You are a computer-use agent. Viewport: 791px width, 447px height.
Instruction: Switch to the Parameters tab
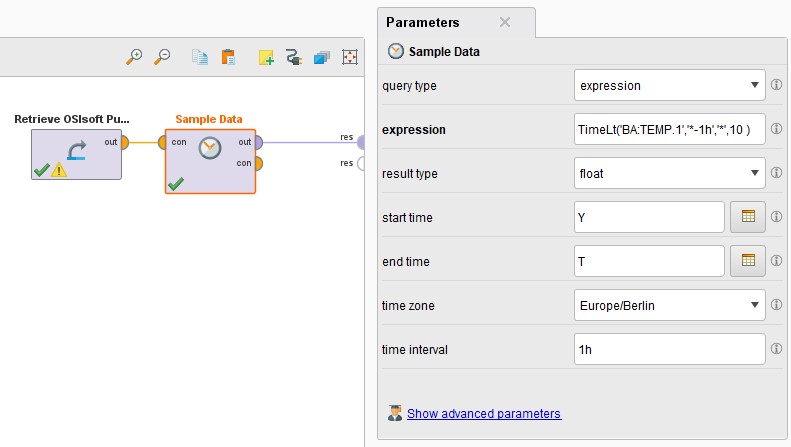click(423, 22)
